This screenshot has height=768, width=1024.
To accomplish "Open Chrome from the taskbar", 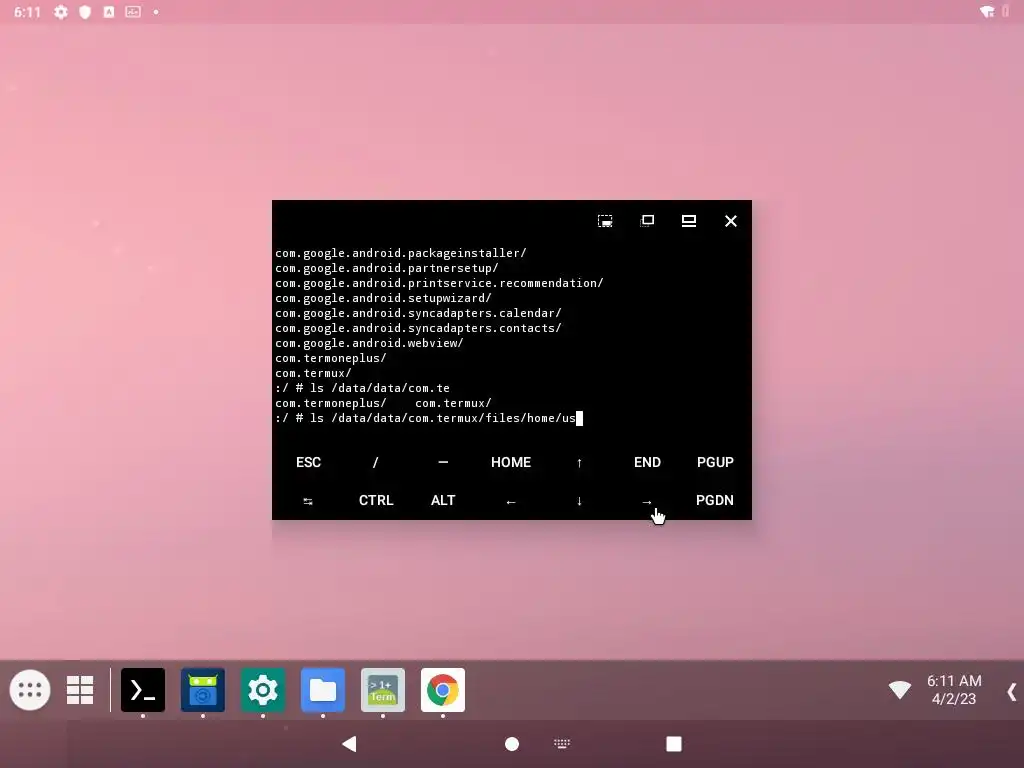I will (x=443, y=690).
